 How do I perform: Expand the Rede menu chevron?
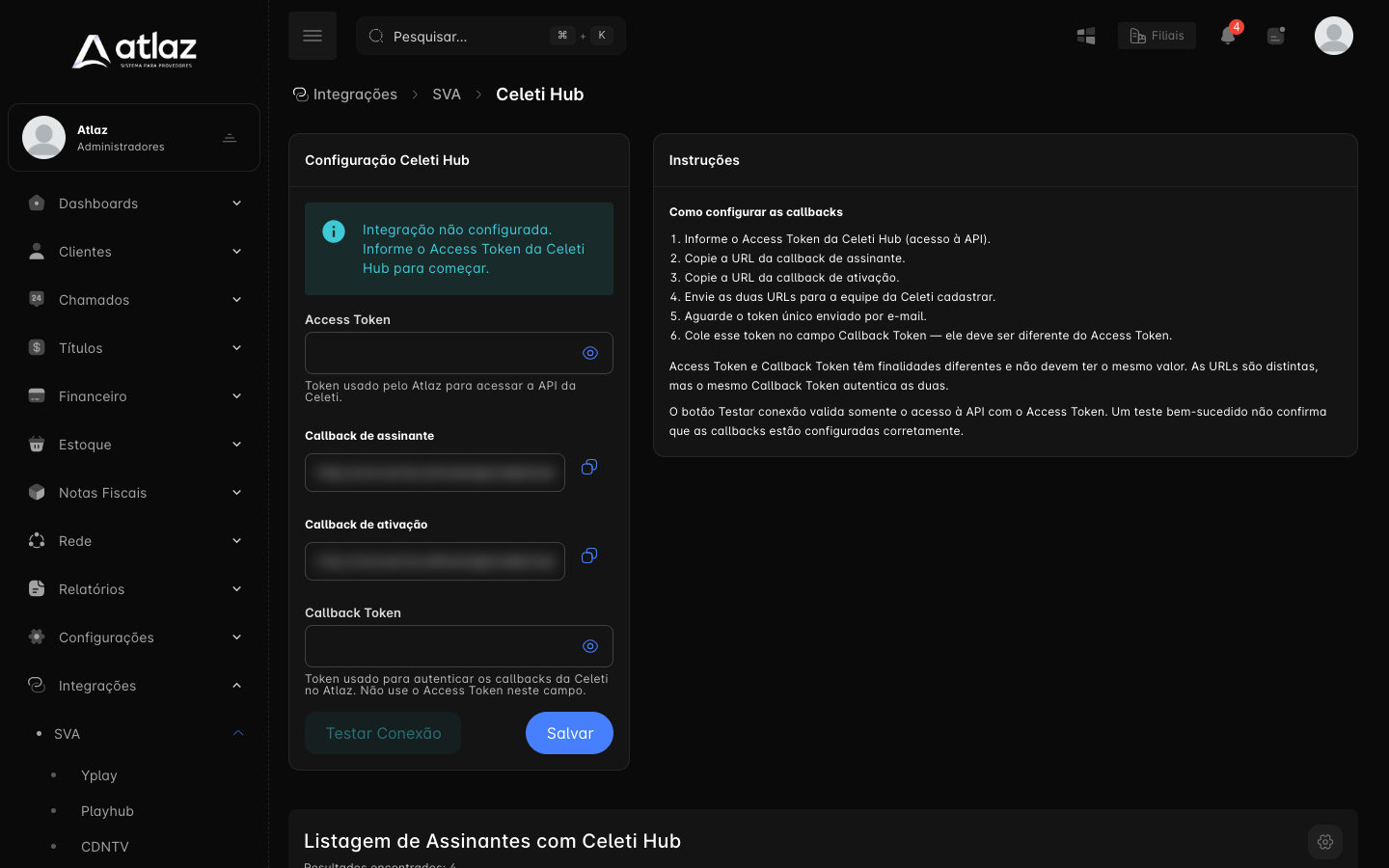tap(236, 540)
